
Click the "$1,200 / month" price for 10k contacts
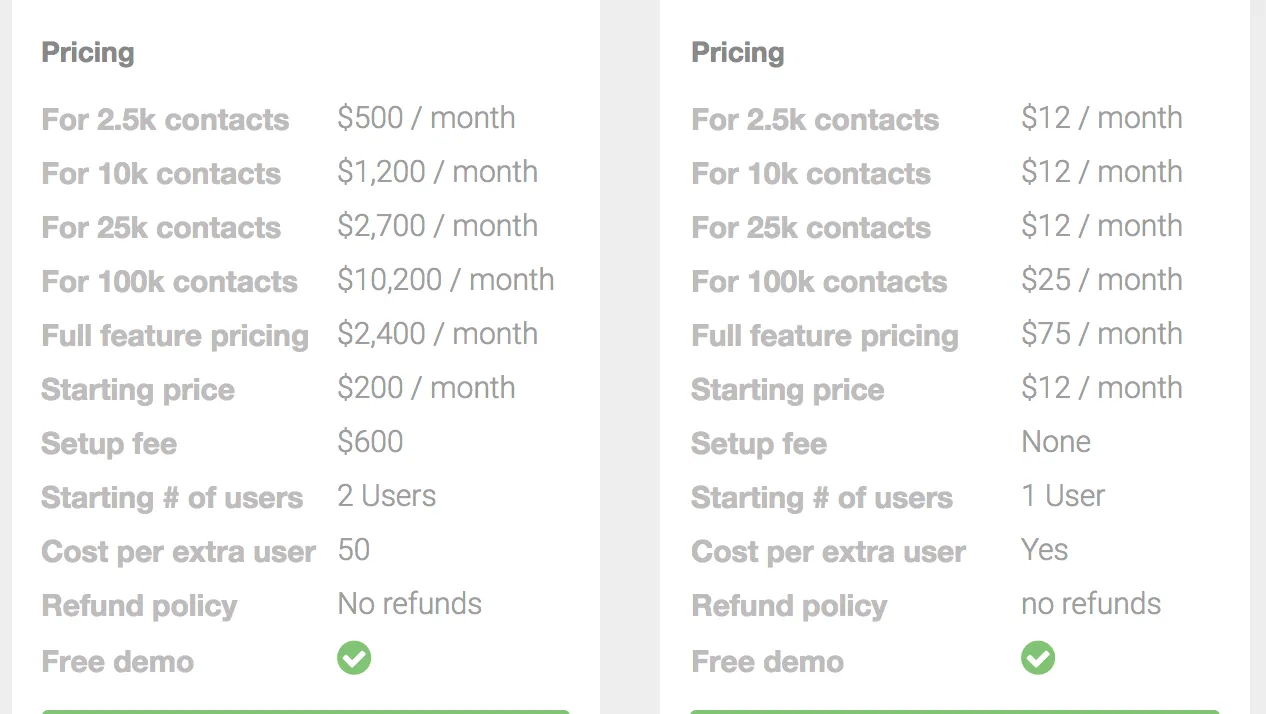[437, 172]
